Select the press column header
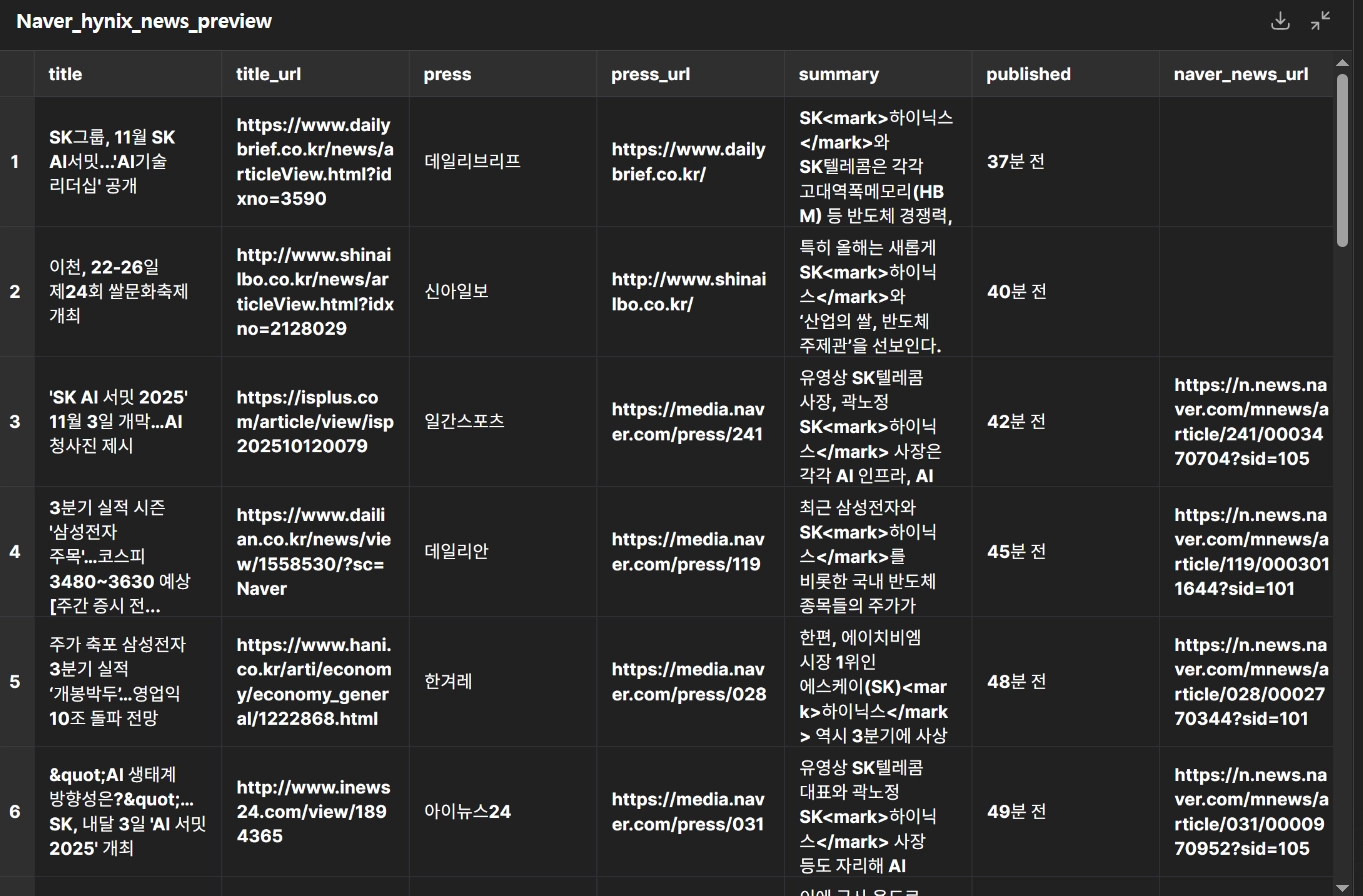 coord(447,74)
